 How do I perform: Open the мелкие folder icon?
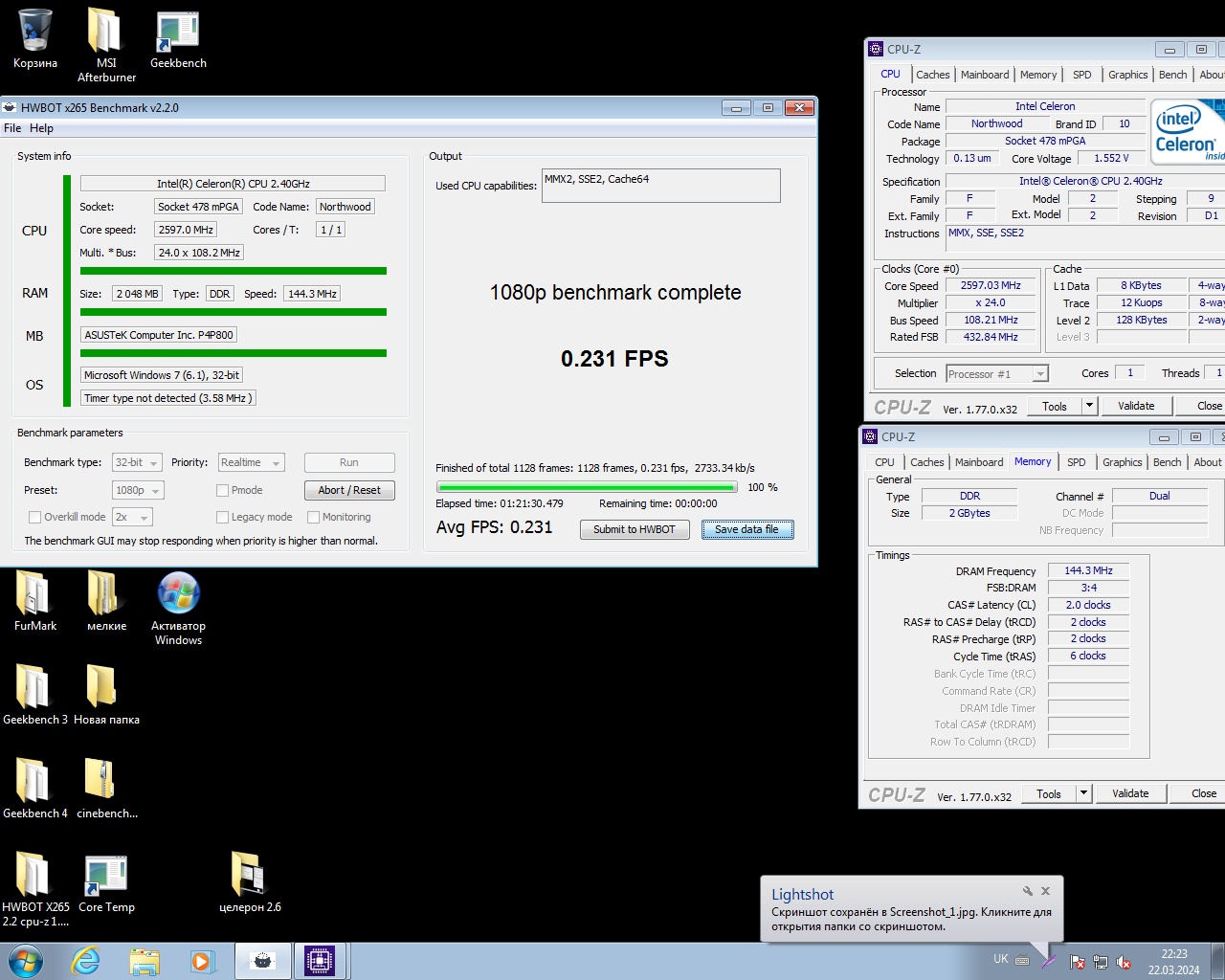106,601
